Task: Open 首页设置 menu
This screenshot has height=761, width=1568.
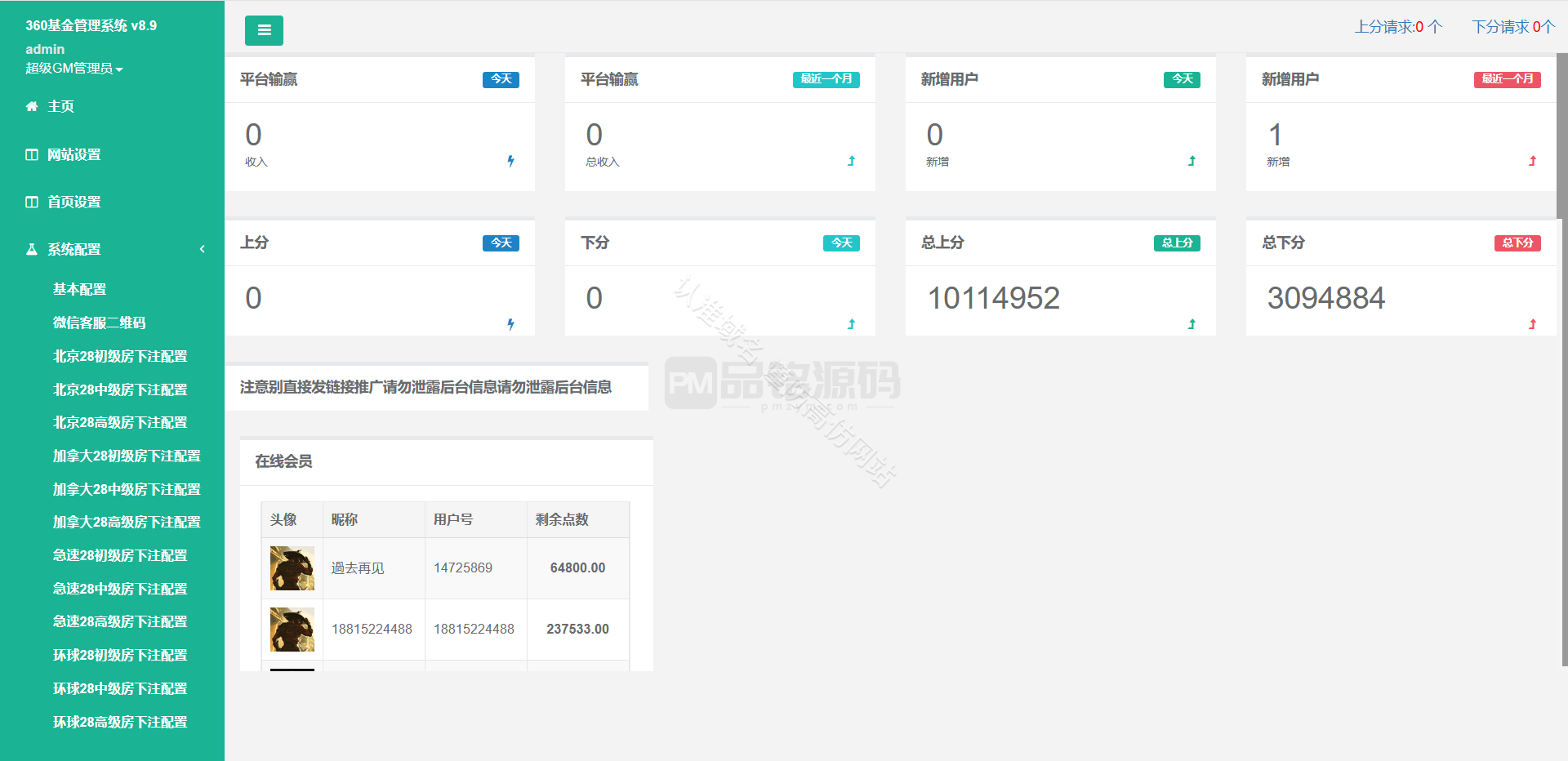Action: pos(74,202)
